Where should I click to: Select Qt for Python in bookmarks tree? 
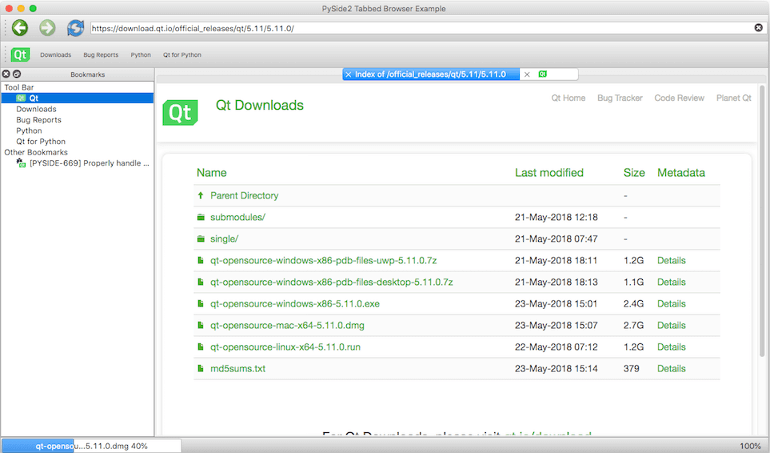pos(41,142)
